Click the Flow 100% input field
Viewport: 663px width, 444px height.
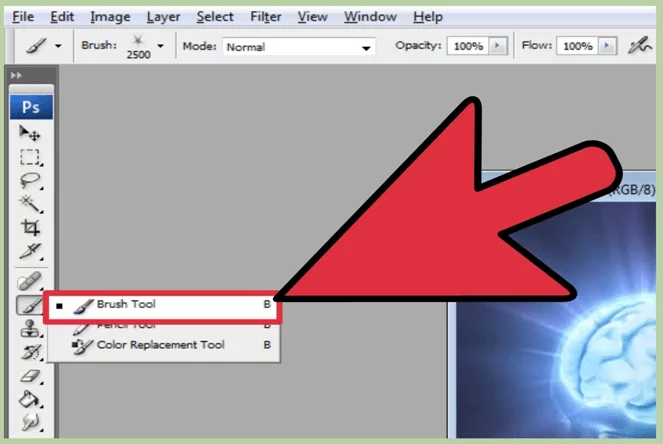pos(578,46)
